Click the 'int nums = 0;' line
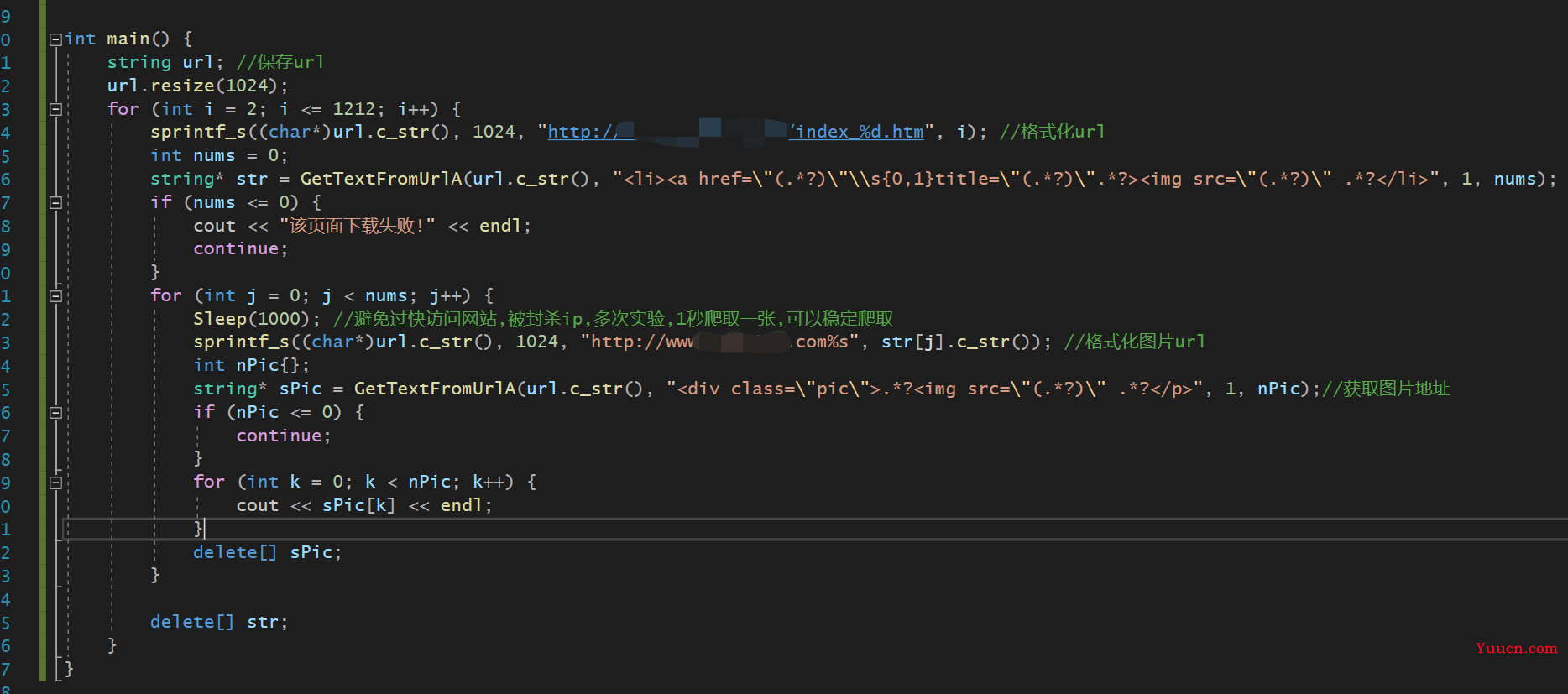The height and width of the screenshot is (694, 1568). click(x=219, y=155)
